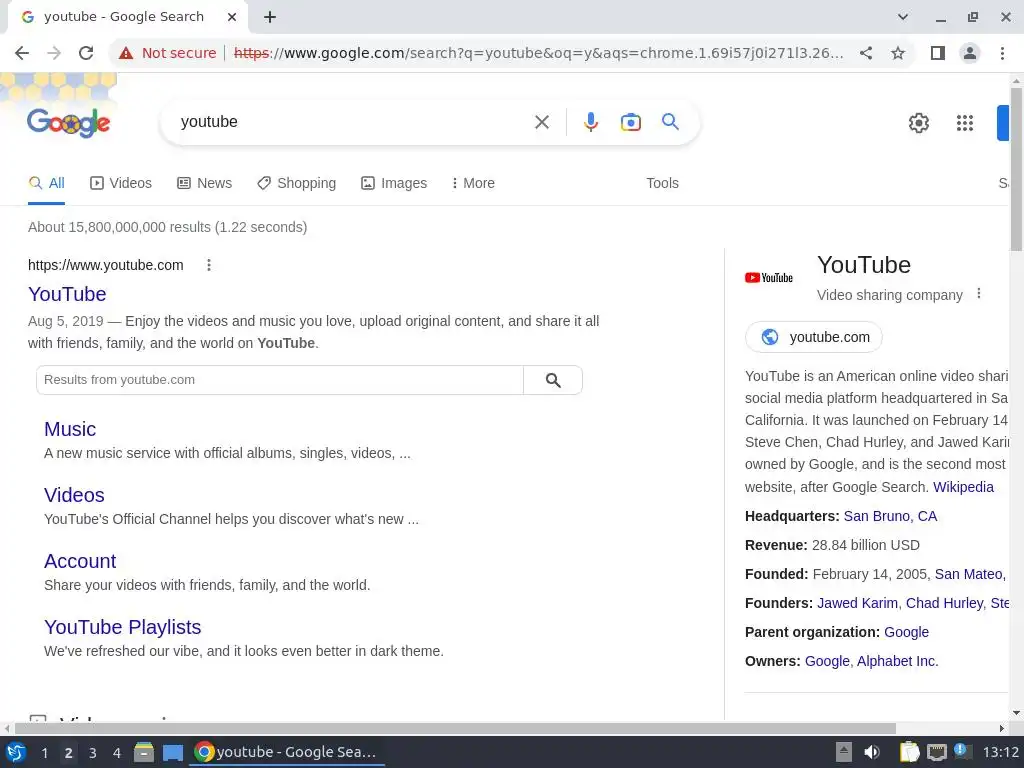
Task: Click the taskbar clock showing 13:12
Action: (x=1000, y=752)
